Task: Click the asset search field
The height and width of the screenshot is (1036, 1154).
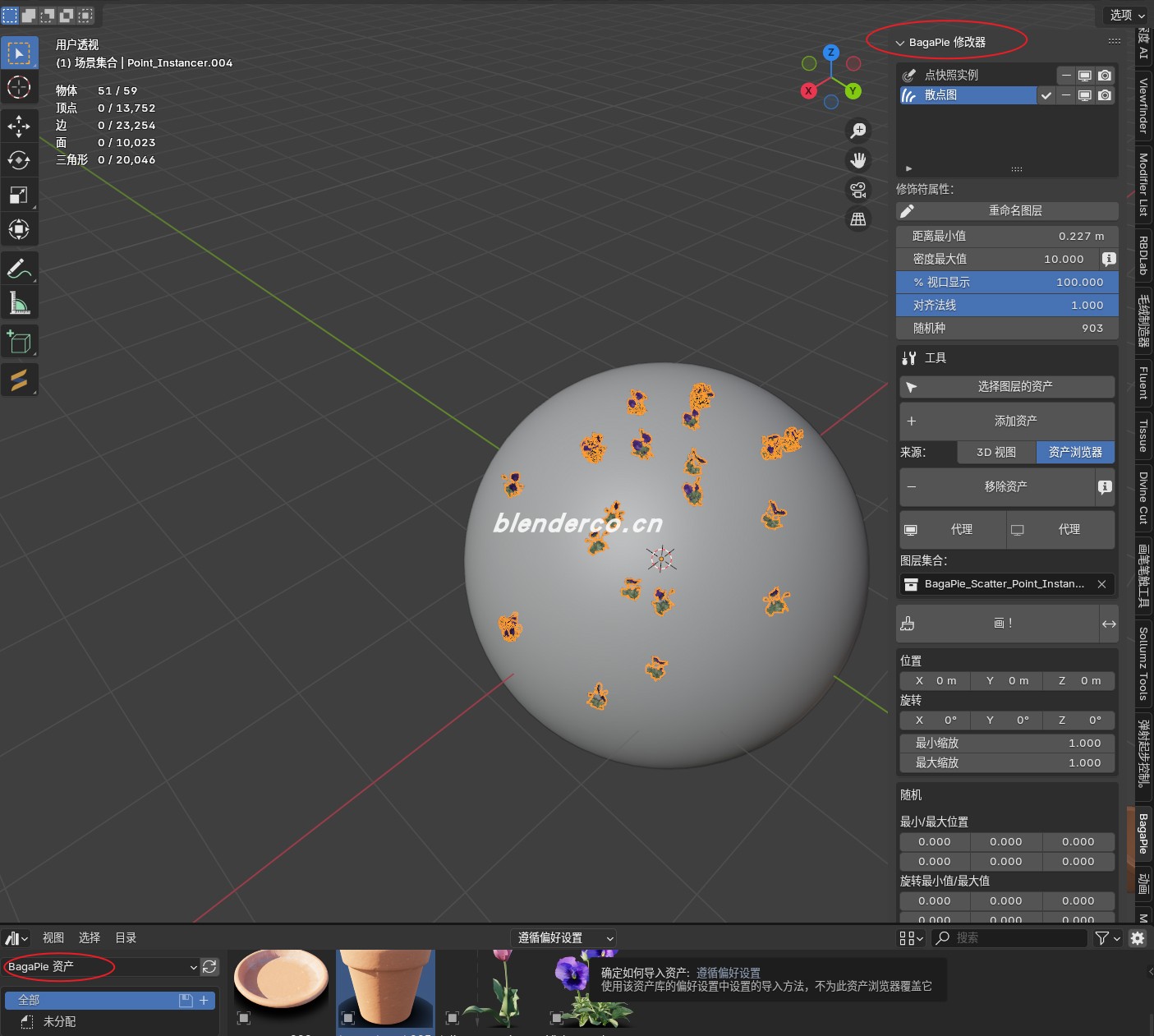Action: pyautogui.click(x=1009, y=938)
